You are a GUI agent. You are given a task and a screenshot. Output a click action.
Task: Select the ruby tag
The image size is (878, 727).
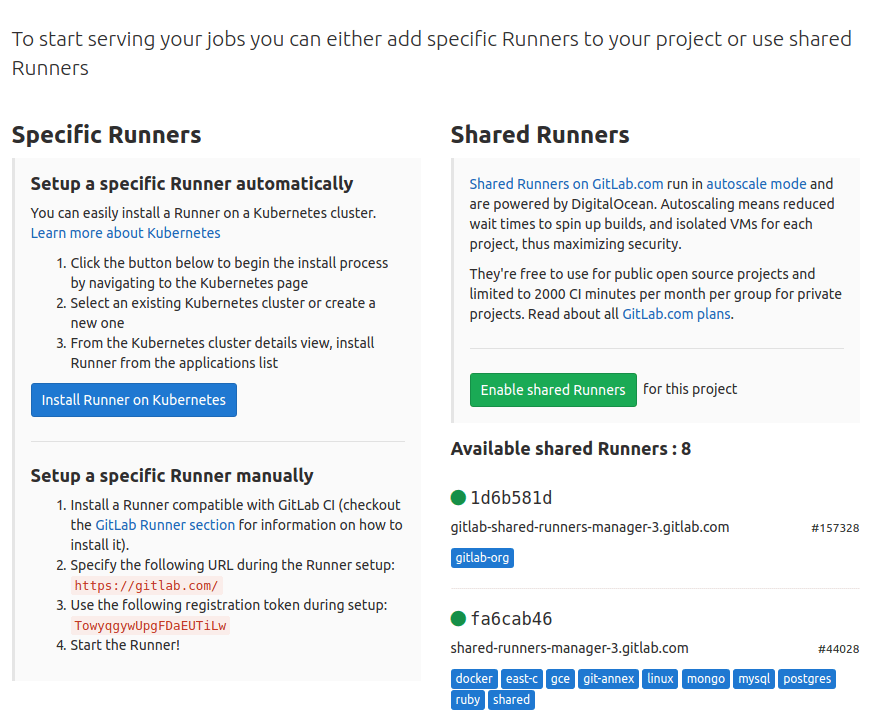(468, 700)
